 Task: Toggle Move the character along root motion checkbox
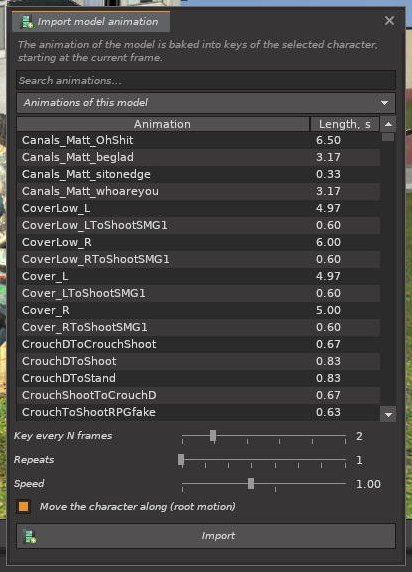pos(23,506)
